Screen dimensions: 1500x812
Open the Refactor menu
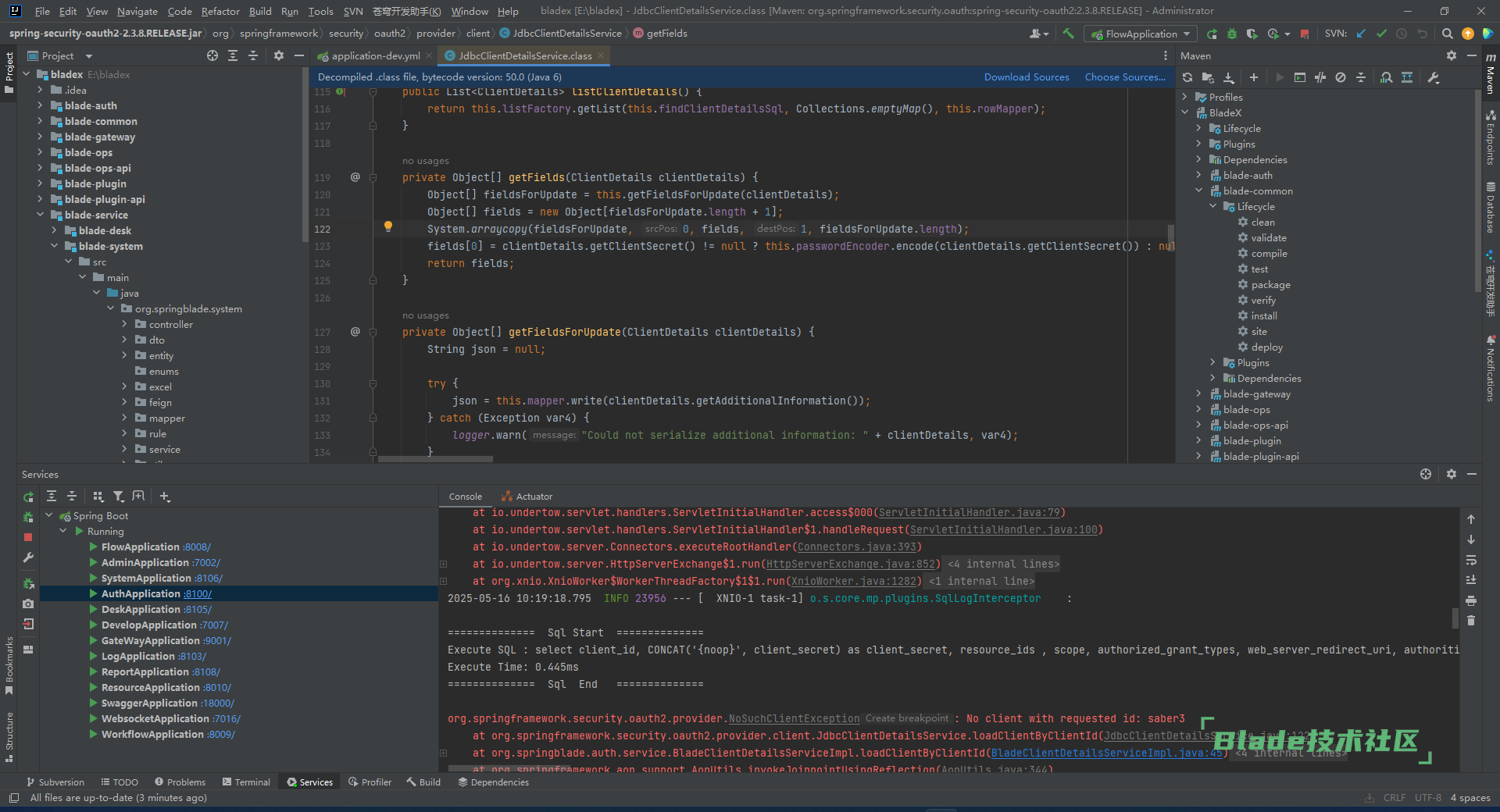220,11
